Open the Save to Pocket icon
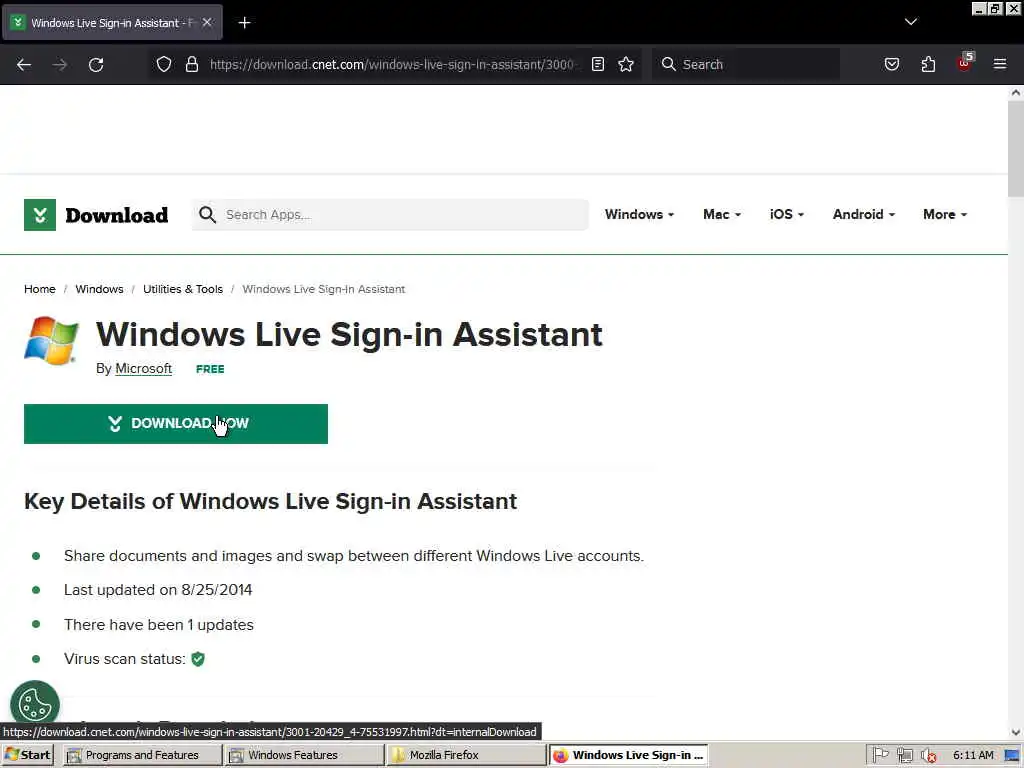This screenshot has width=1024, height=768. click(891, 64)
